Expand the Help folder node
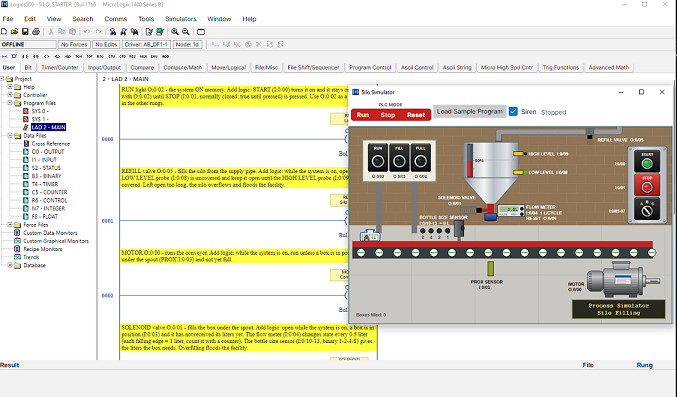This screenshot has height=397, width=677. [10, 87]
